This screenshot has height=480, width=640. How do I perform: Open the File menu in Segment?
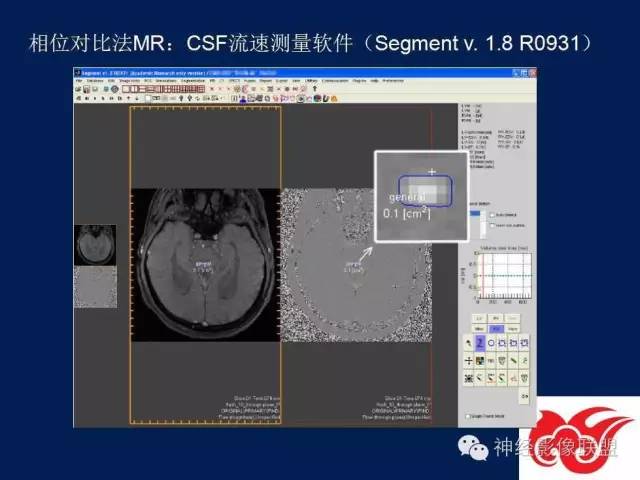point(79,81)
